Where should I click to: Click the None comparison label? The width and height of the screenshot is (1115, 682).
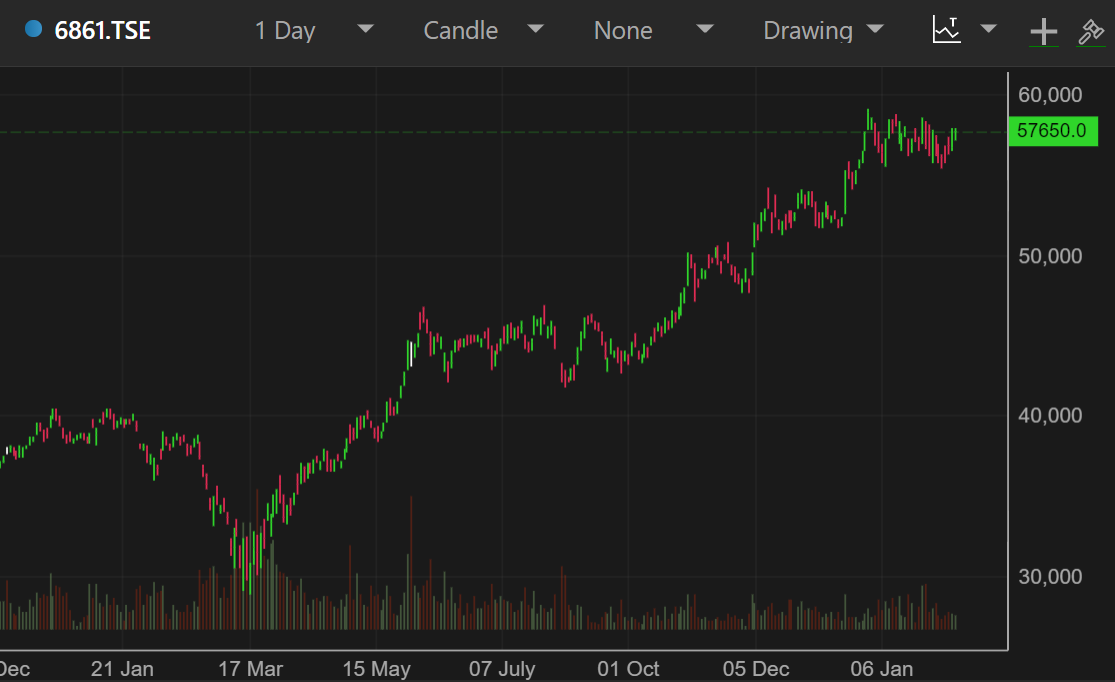click(x=623, y=31)
